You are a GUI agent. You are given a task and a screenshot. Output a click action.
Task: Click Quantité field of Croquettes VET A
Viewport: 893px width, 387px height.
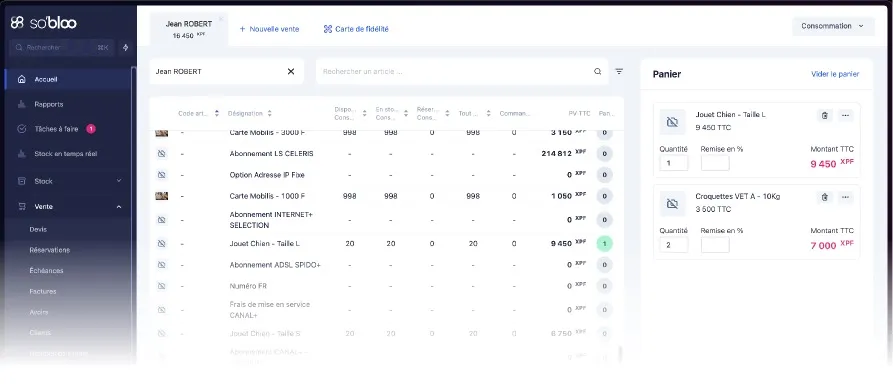click(x=674, y=245)
